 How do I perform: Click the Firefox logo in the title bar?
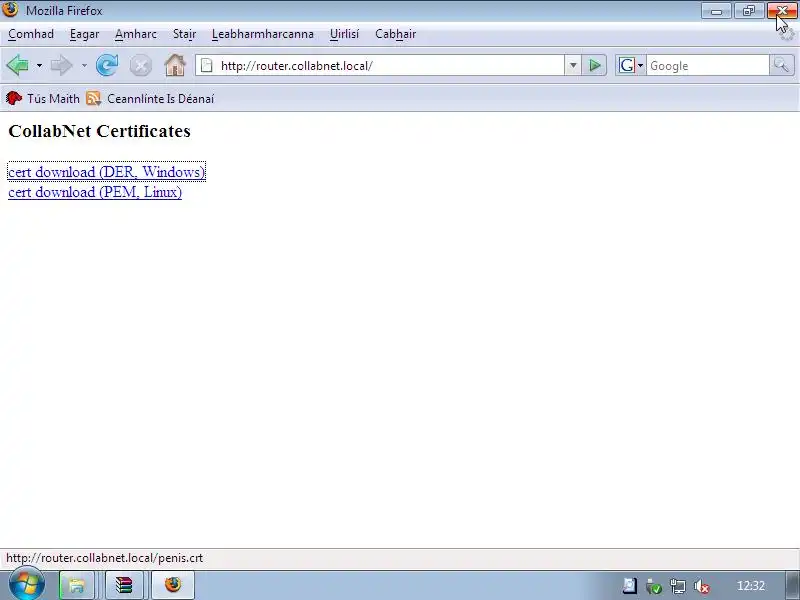10,9
